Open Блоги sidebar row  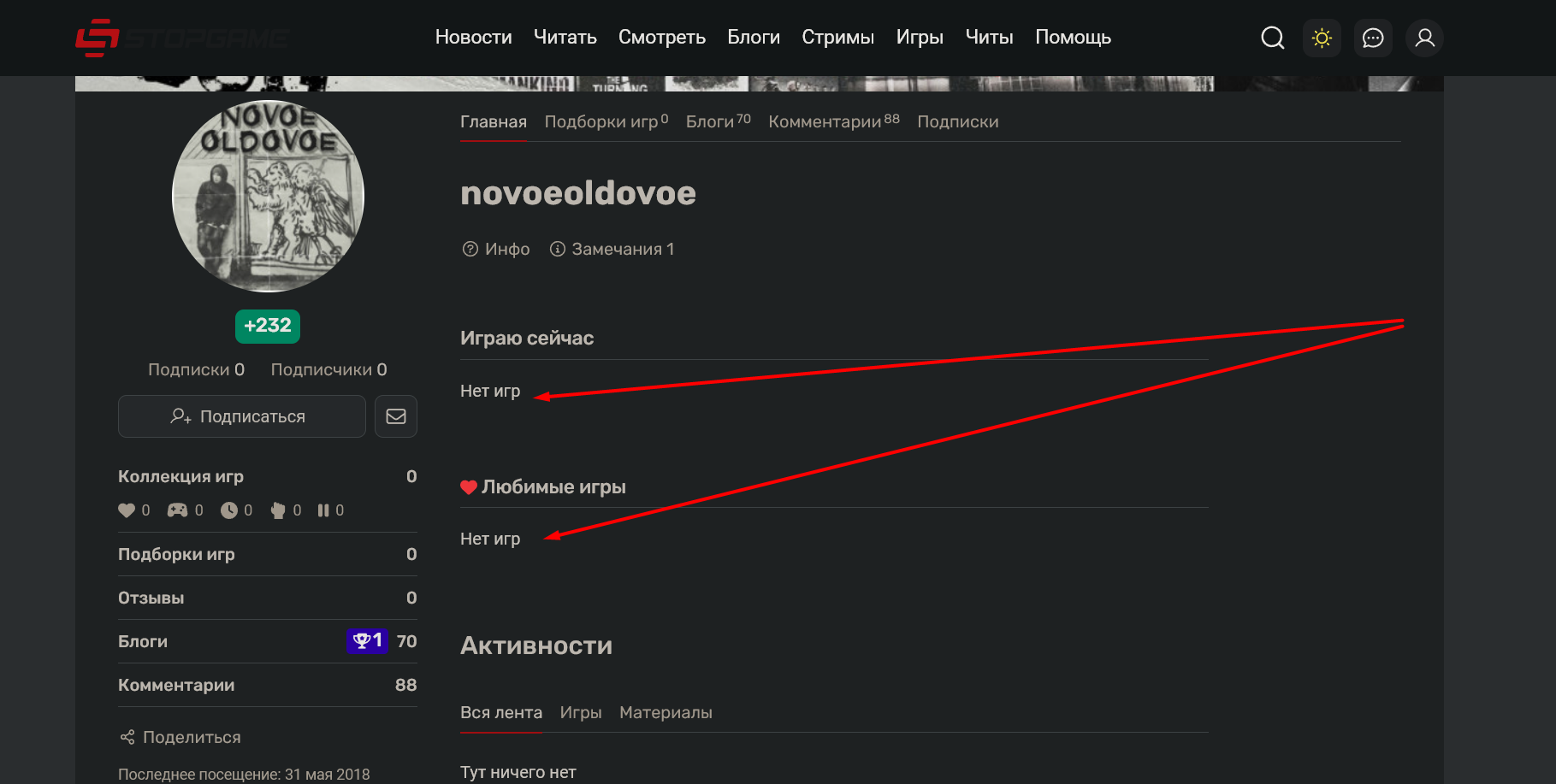pyautogui.click(x=268, y=641)
